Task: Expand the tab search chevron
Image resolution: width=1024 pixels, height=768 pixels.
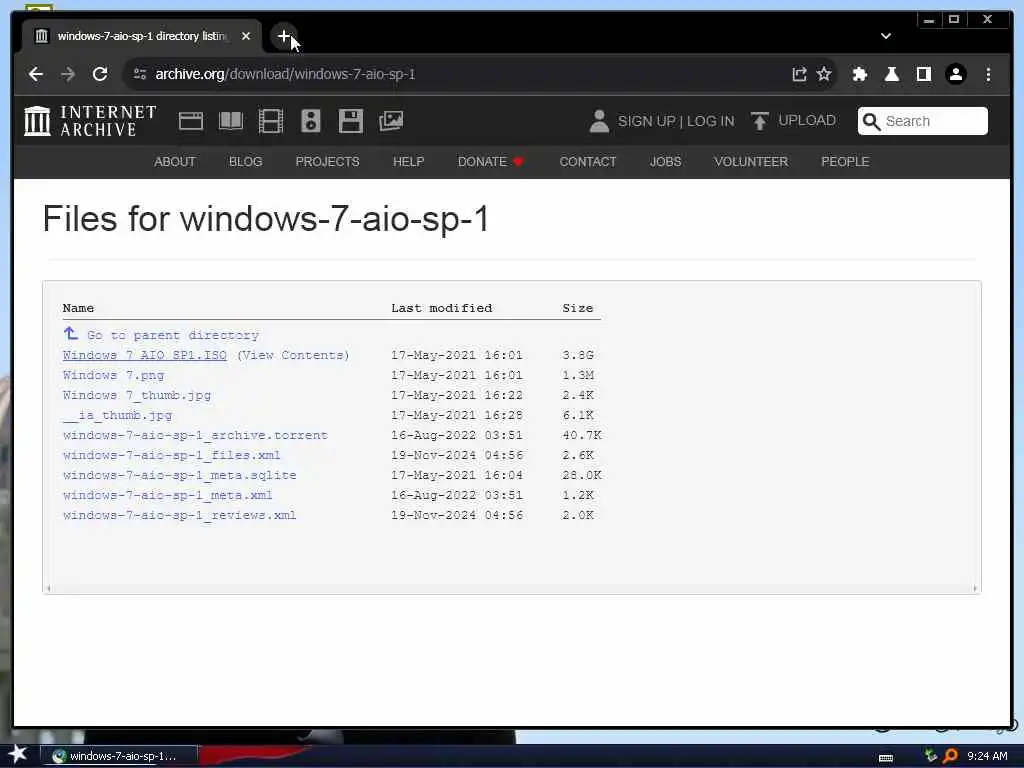Action: 886,36
